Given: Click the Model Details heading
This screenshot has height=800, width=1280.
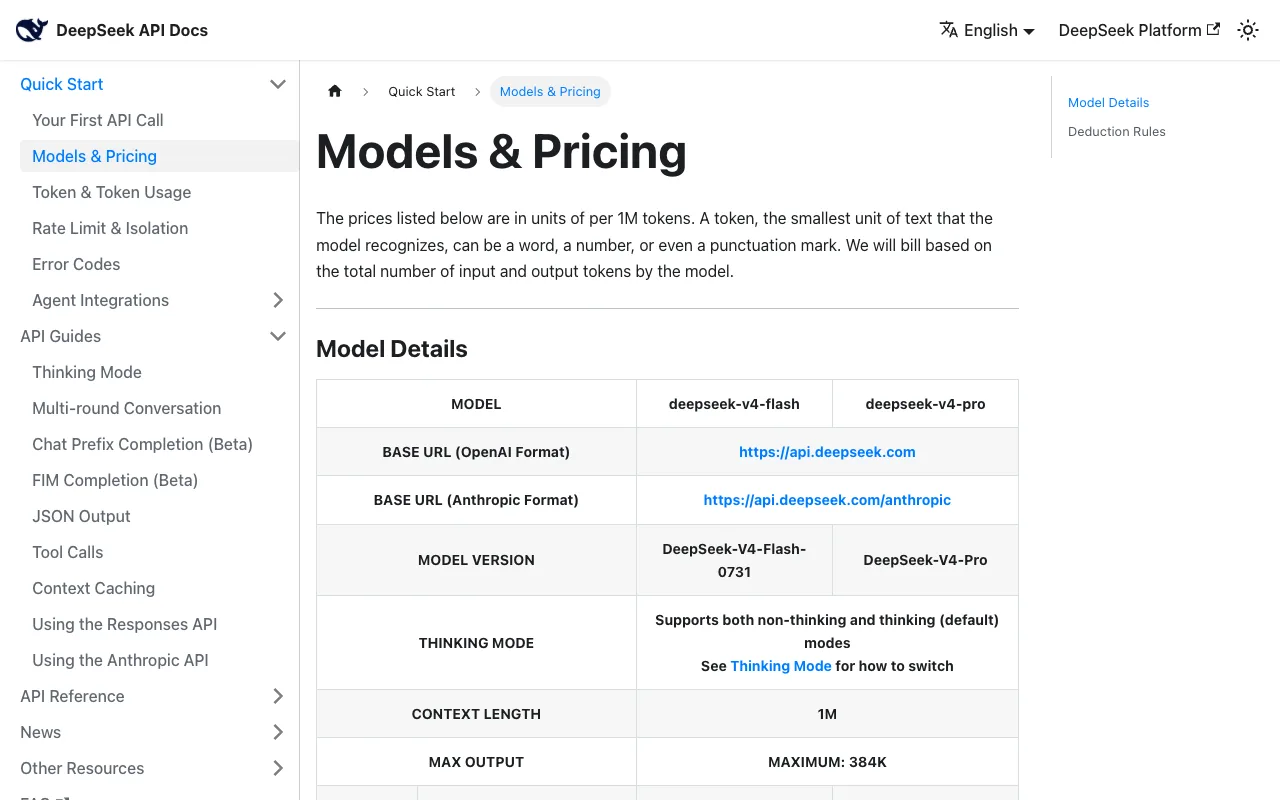Looking at the screenshot, I should 392,349.
